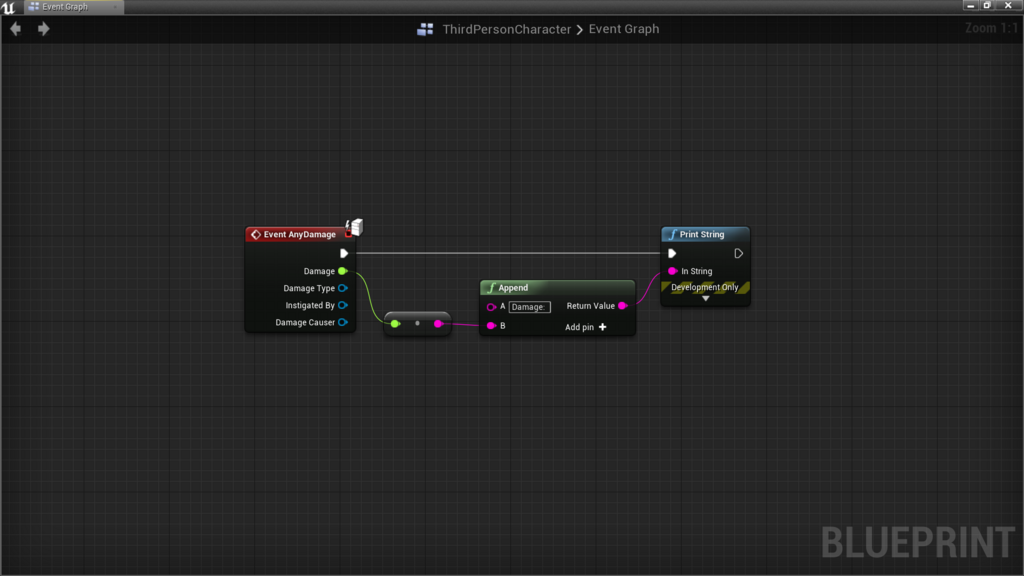The height and width of the screenshot is (576, 1024).
Task: Click the conversion node's green input pin
Action: (x=395, y=323)
